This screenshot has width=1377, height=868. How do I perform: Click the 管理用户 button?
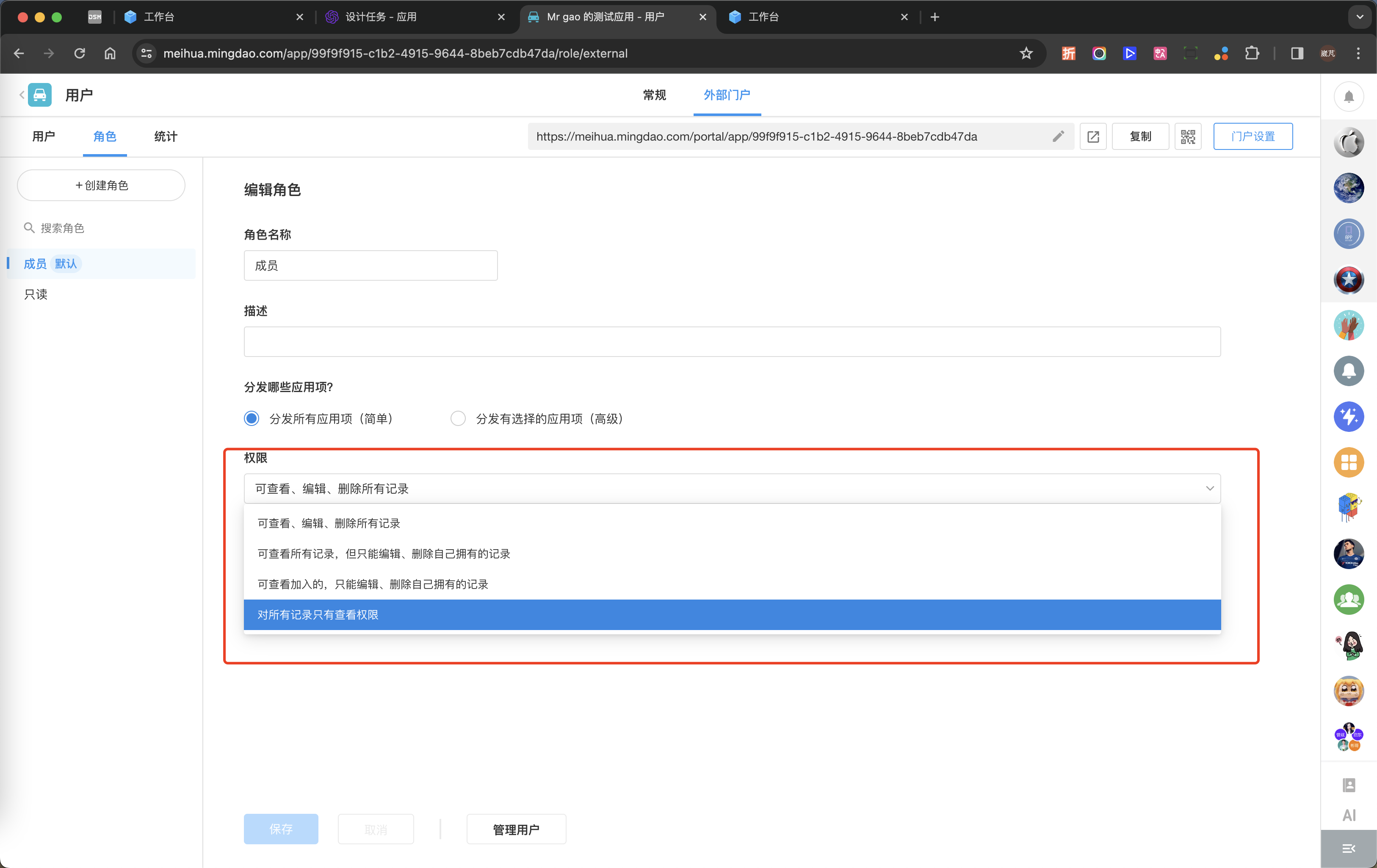516,829
